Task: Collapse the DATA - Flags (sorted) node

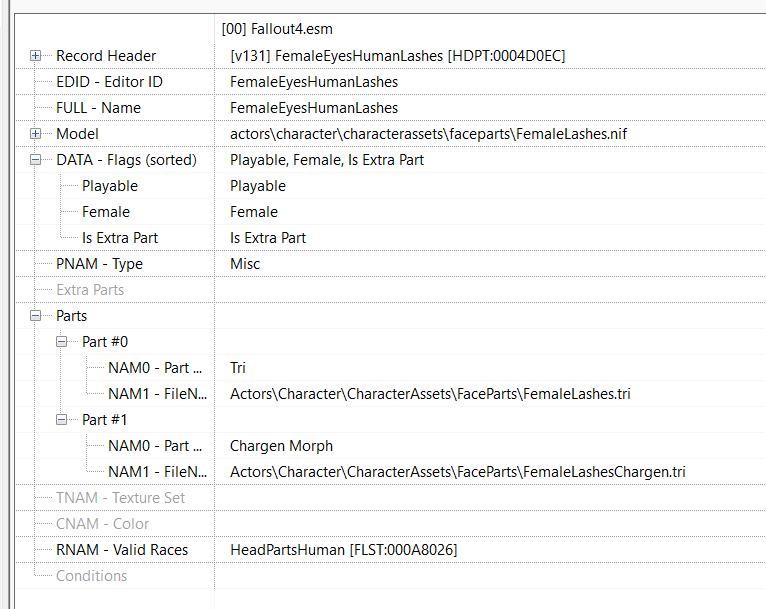Action: click(x=35, y=160)
